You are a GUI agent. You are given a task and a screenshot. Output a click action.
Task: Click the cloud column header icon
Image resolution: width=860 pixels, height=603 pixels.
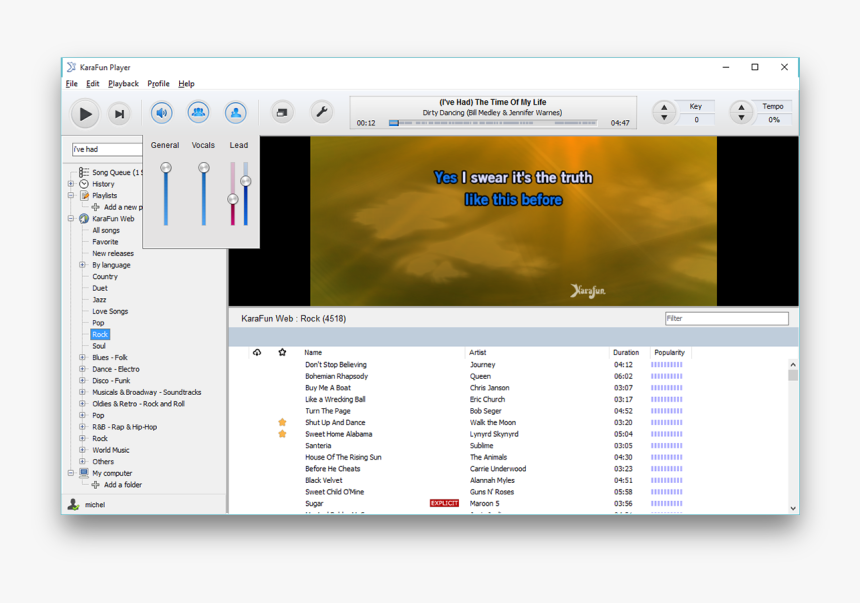pyautogui.click(x=257, y=352)
